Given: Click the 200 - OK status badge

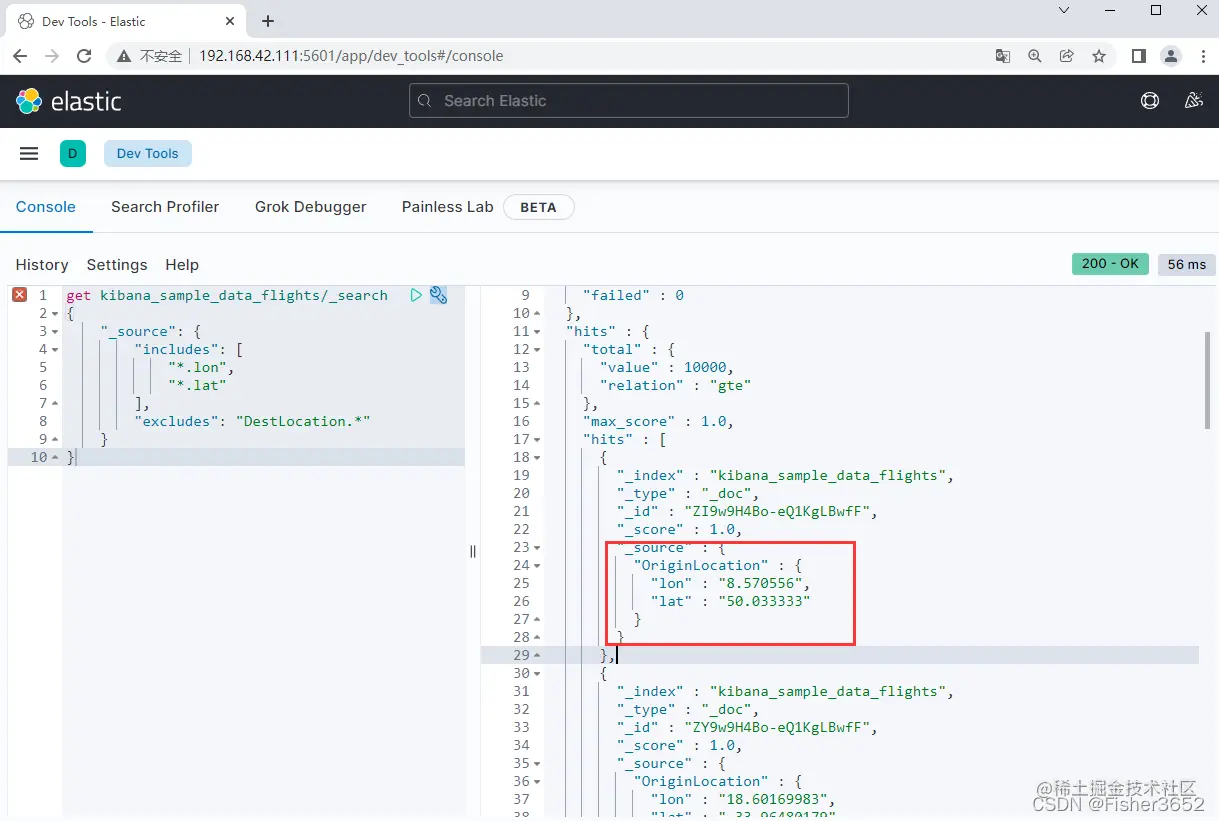Looking at the screenshot, I should click(x=1110, y=263).
